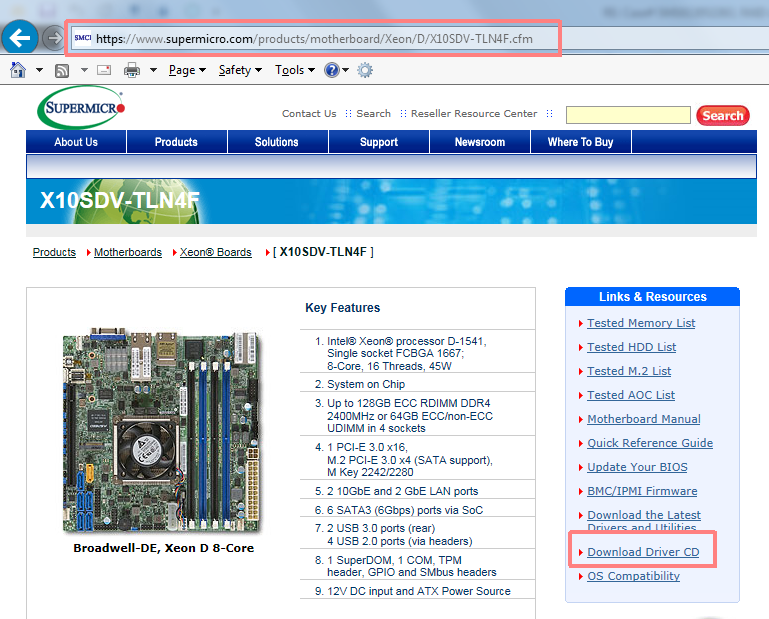Open the Tools dropdown menu
Screen dimensions: 769x619
295,70
